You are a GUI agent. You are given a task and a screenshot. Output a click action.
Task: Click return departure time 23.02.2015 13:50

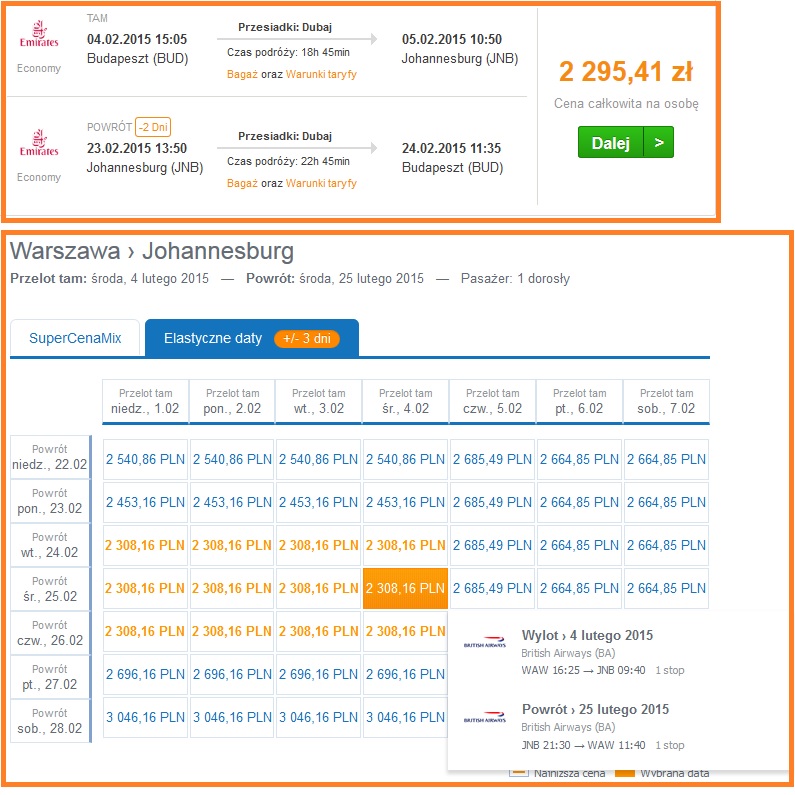pos(137,148)
